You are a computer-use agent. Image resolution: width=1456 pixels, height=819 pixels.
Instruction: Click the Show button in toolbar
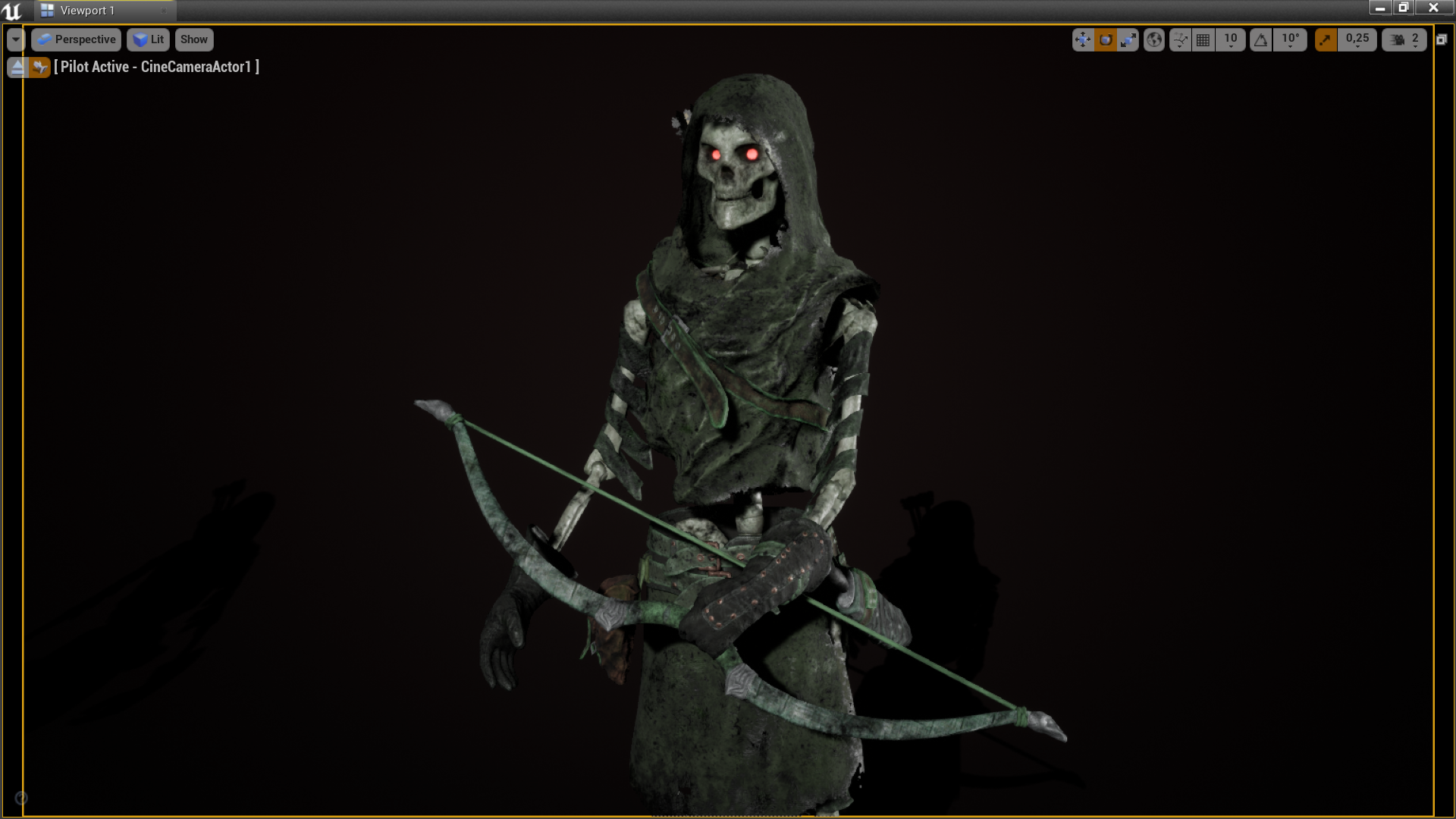point(193,39)
